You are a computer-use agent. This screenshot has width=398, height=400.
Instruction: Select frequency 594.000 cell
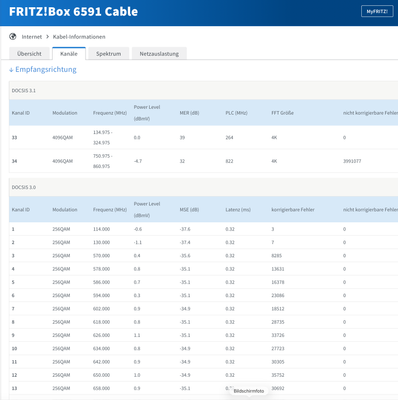101,295
